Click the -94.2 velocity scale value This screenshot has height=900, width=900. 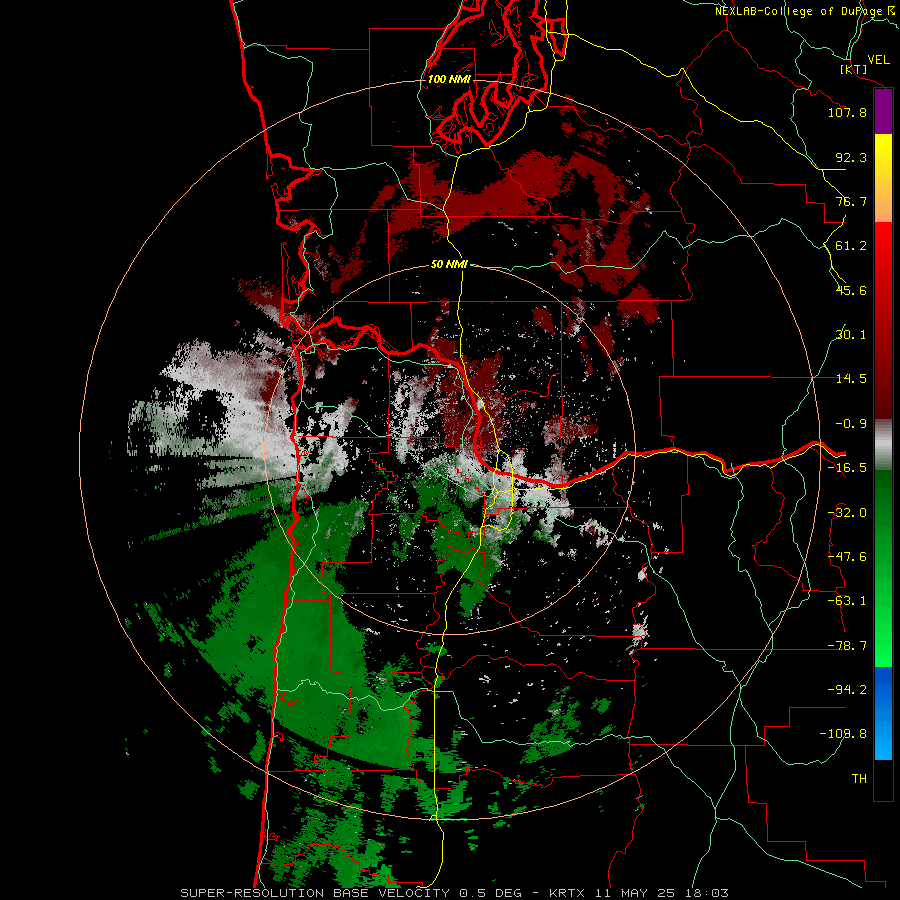pos(847,689)
